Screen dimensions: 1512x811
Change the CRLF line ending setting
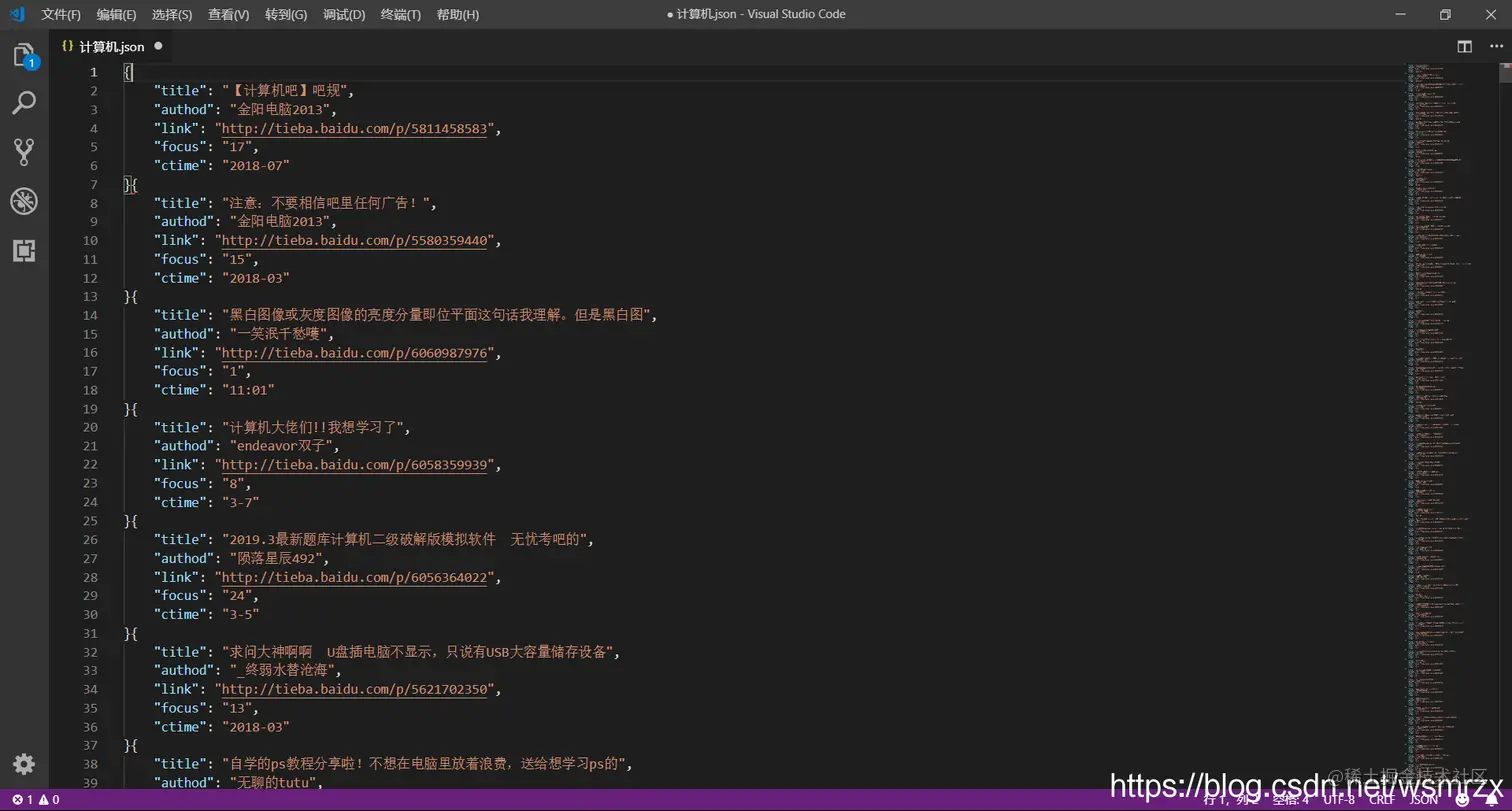pos(1382,800)
